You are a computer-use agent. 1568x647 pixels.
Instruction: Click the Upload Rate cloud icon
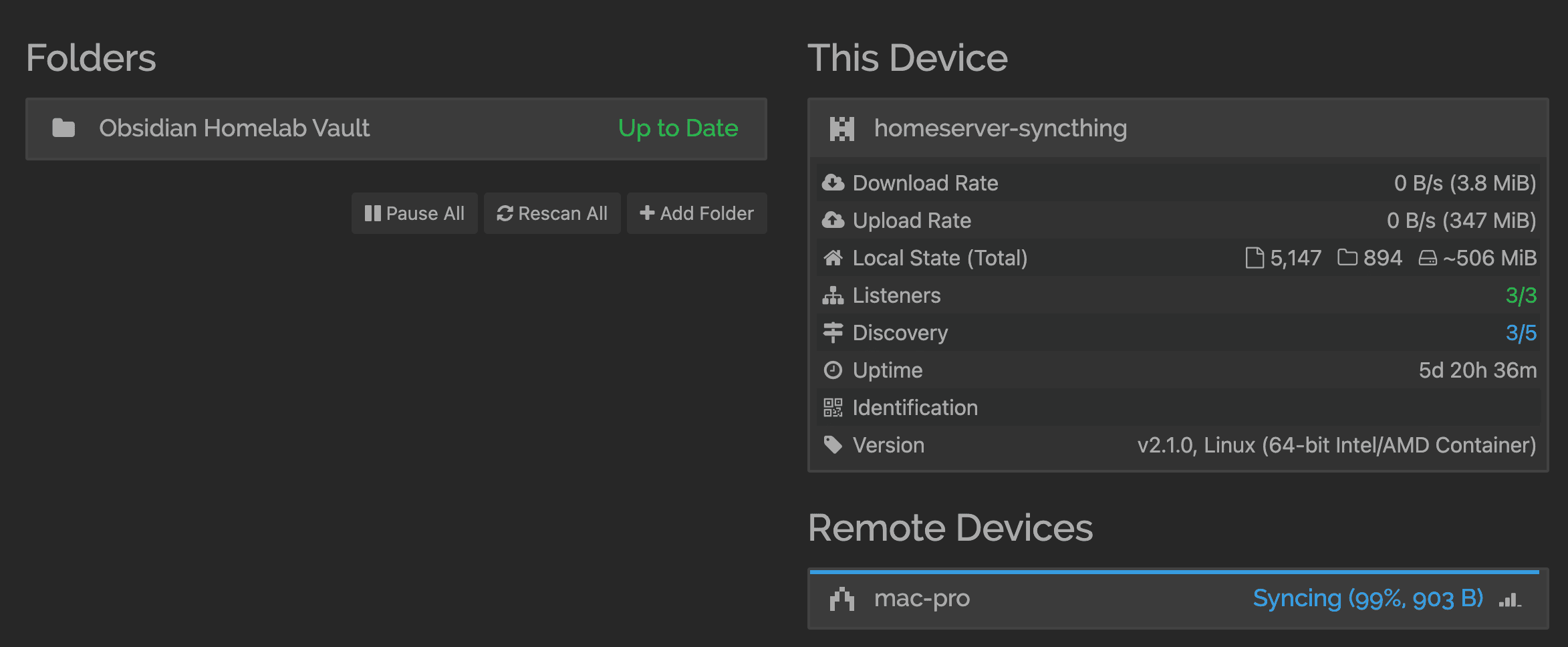833,220
